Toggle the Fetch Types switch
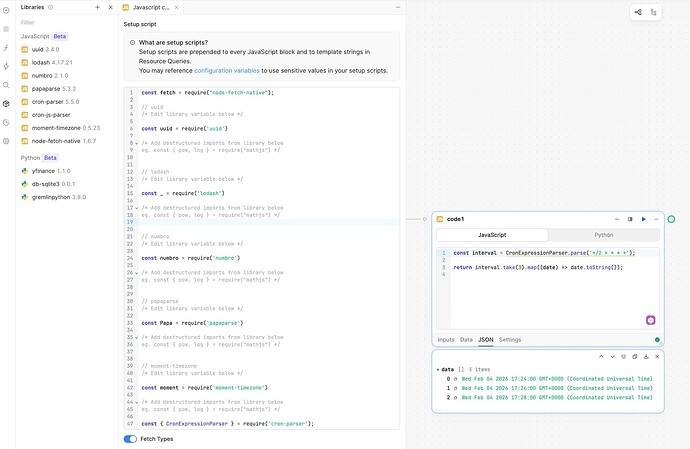The width and height of the screenshot is (690, 449). (x=130, y=438)
